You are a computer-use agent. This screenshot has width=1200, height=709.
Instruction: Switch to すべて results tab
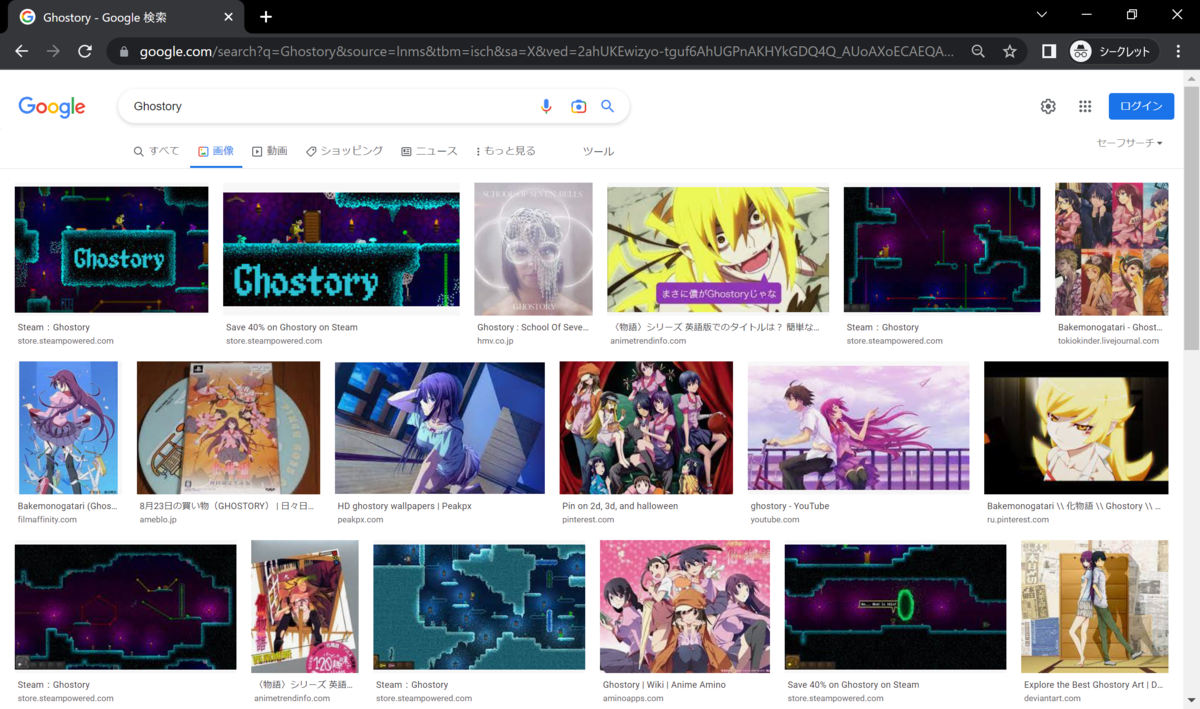tap(156, 151)
